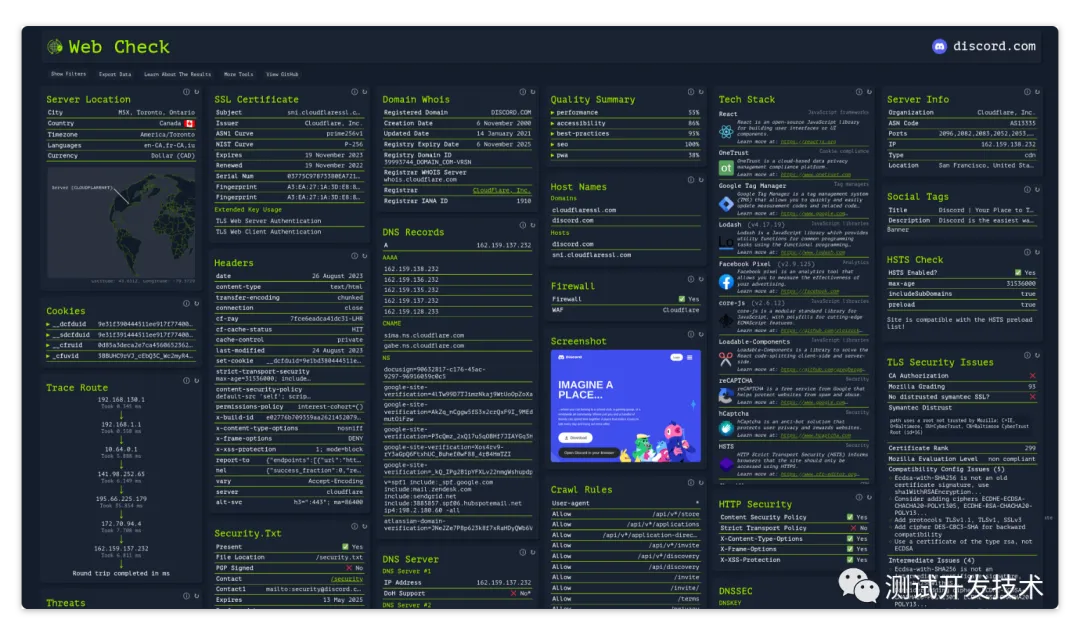The height and width of the screenshot is (635, 1080).
Task: Expand the accessibility quality row
Action: (625, 123)
